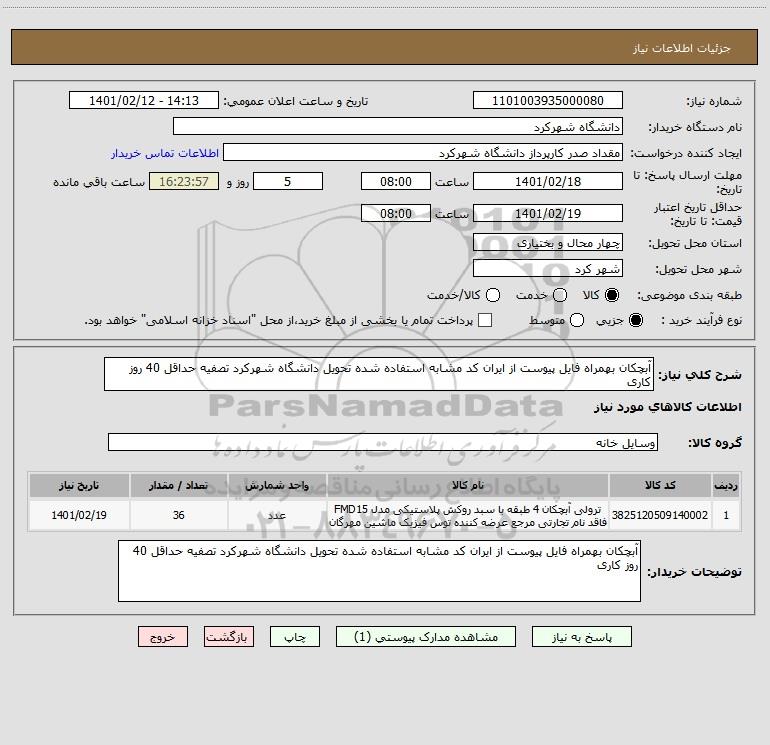
Task: Select the کالا radio button
Action: (612, 295)
